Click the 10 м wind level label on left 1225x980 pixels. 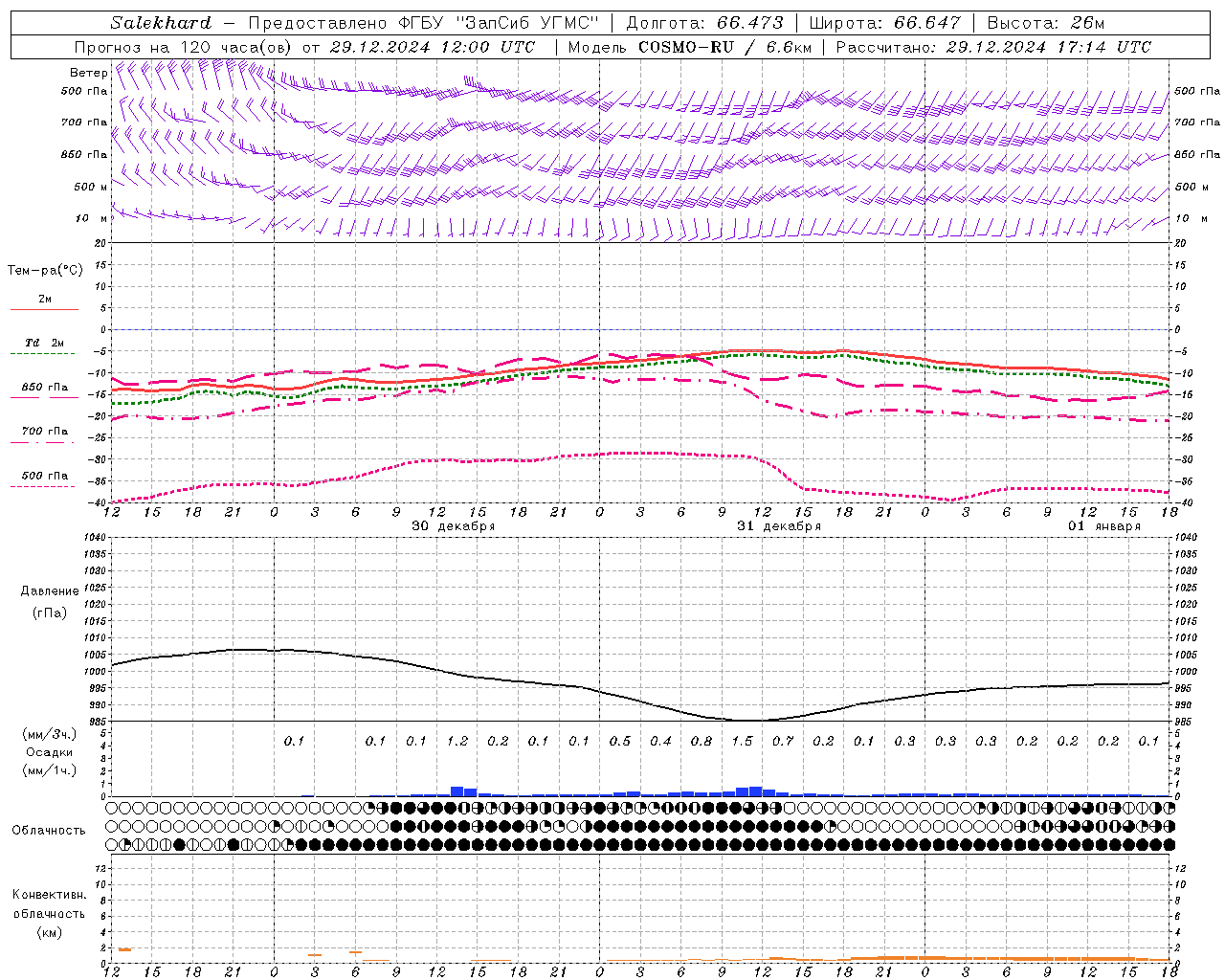point(91,218)
